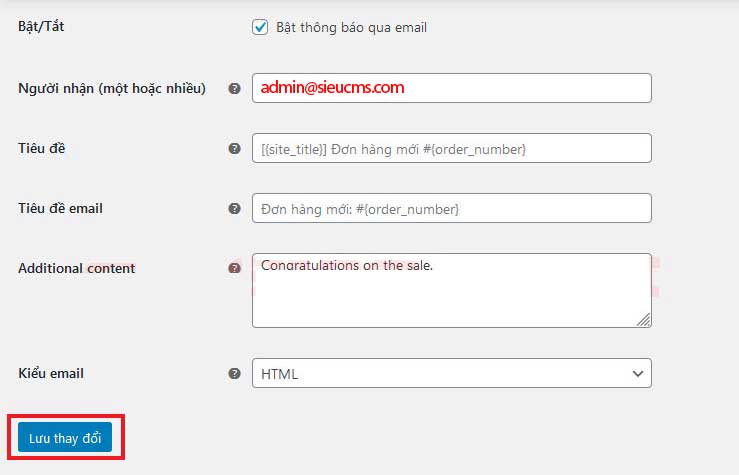This screenshot has height=475, width=739.
Task: Click the Bật/Tắt row label
Action: click(x=41, y=27)
